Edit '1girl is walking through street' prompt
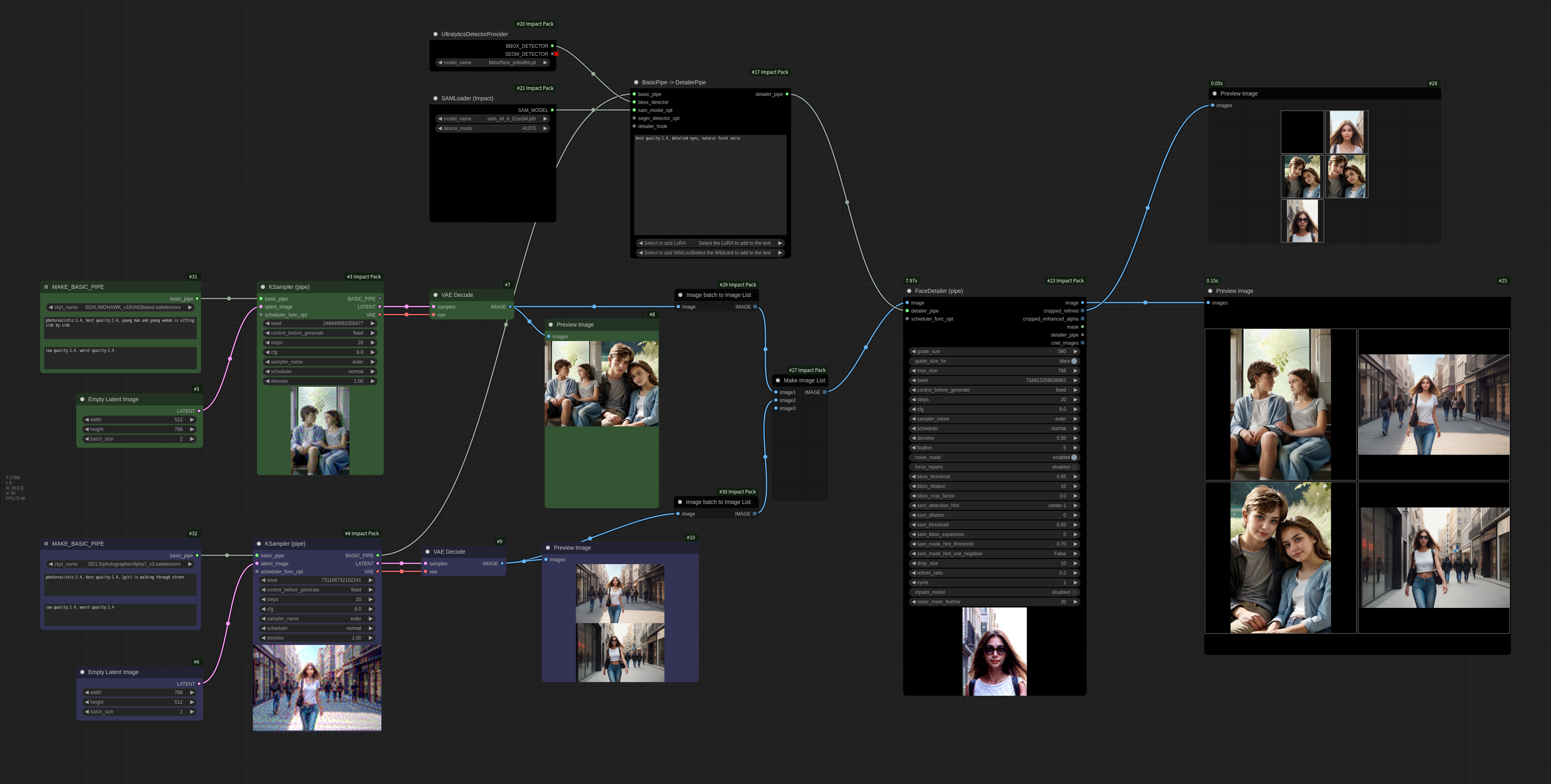1551x784 pixels. (120, 584)
